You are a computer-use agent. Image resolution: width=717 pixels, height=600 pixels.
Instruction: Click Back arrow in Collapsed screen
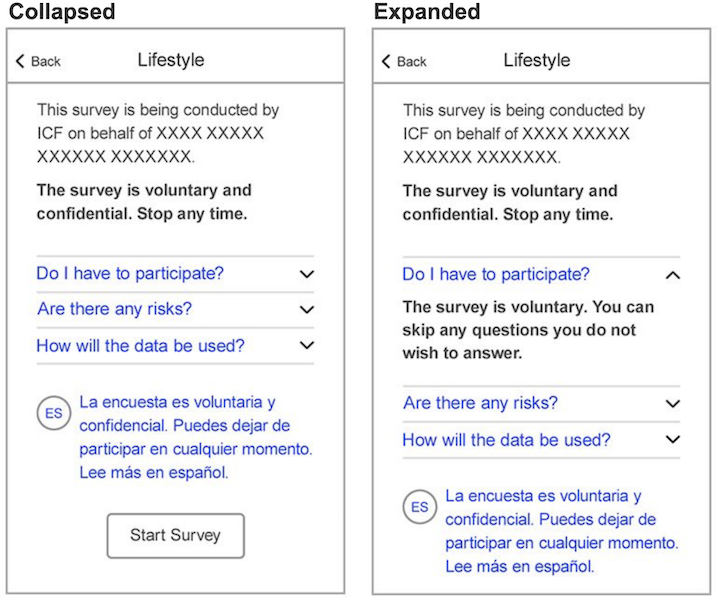(20, 62)
